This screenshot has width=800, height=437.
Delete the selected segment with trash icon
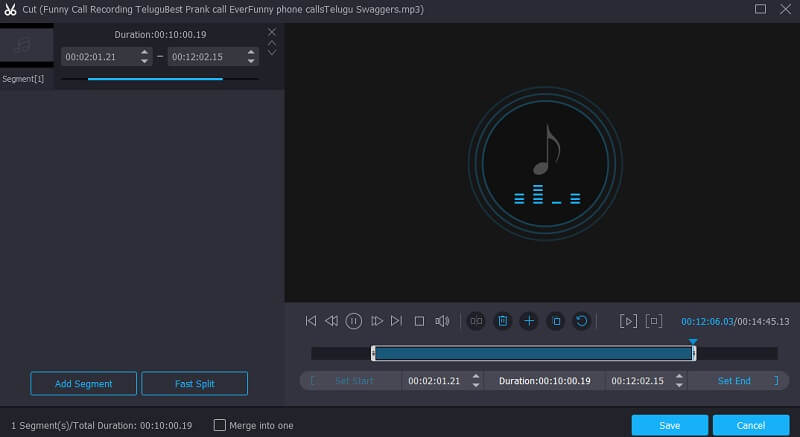click(503, 321)
